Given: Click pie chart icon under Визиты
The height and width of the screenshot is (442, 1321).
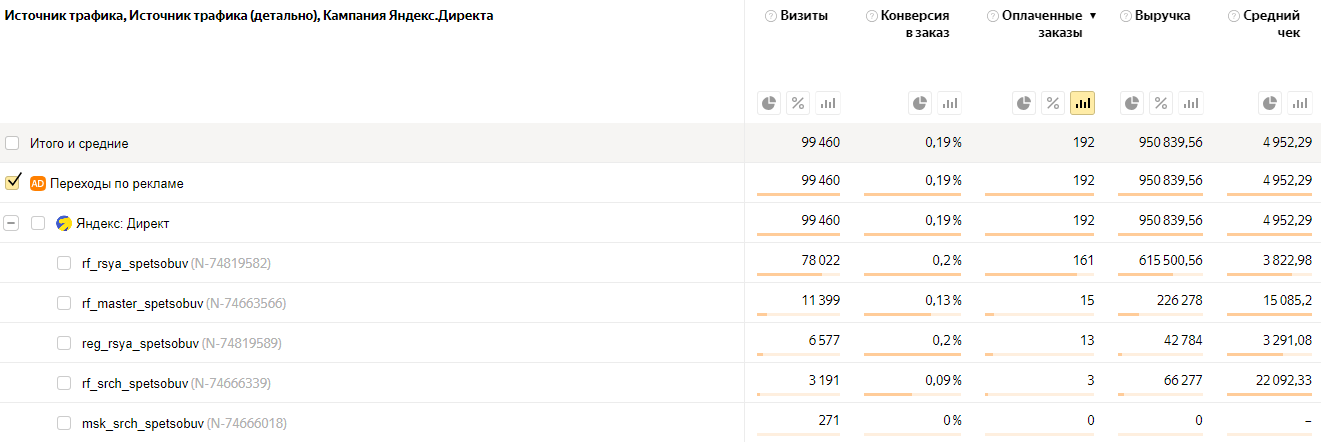Looking at the screenshot, I should (769, 103).
